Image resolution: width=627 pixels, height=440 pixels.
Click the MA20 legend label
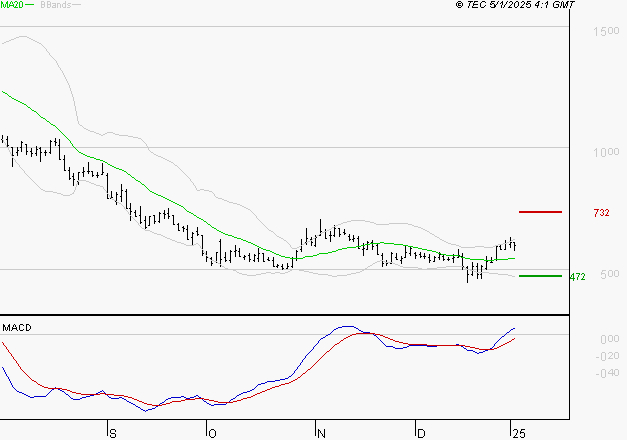click(12, 5)
